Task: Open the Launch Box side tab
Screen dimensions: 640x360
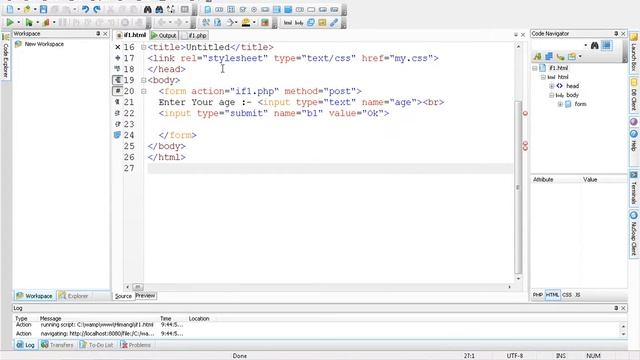Action: pos(634,53)
